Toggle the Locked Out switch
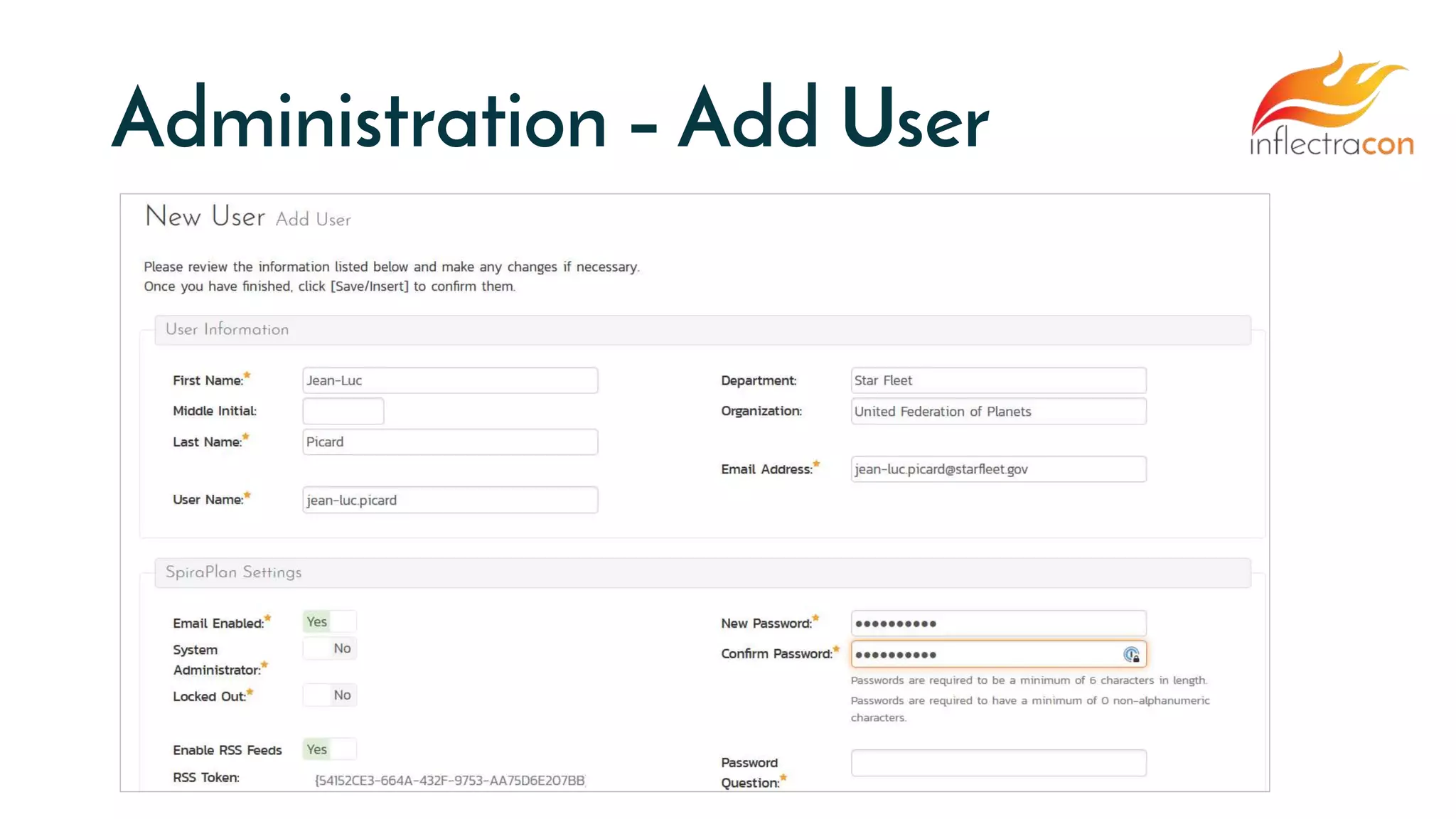 (x=329, y=695)
